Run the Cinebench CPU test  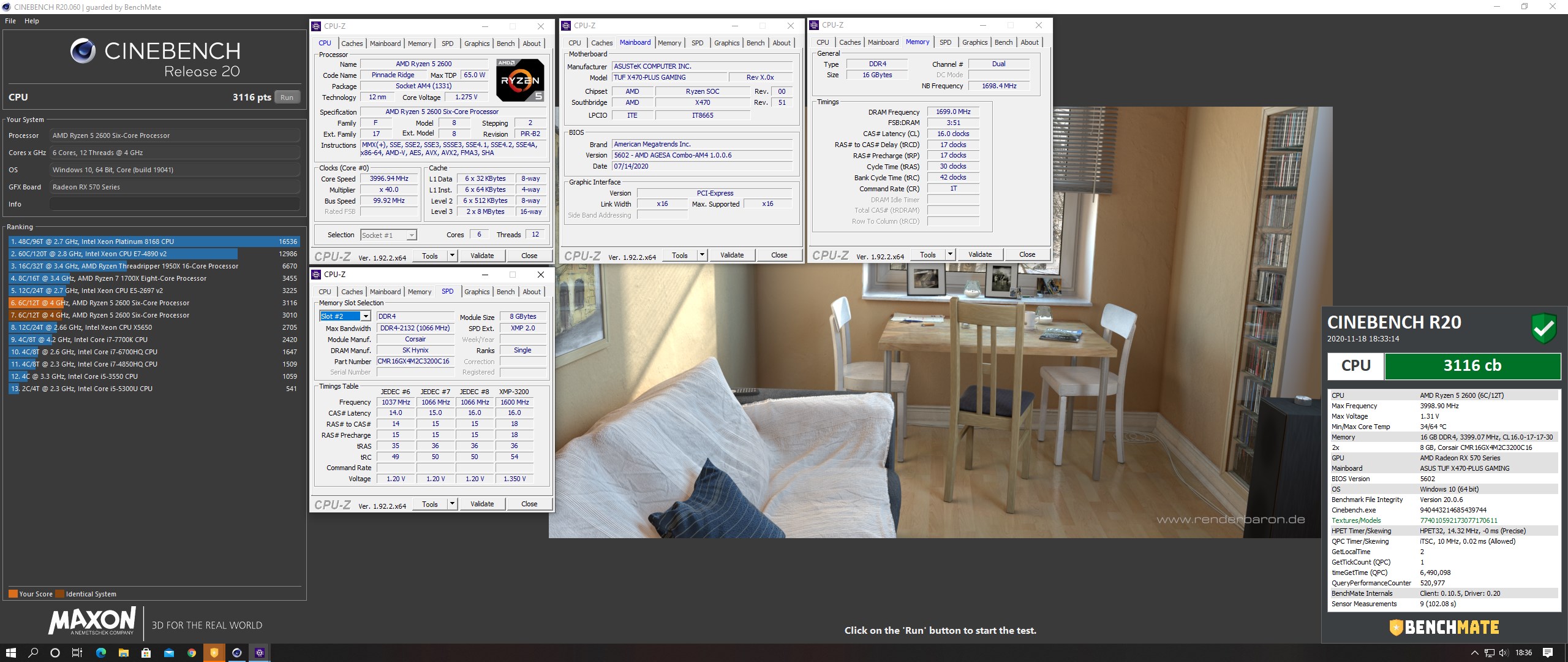pos(287,97)
